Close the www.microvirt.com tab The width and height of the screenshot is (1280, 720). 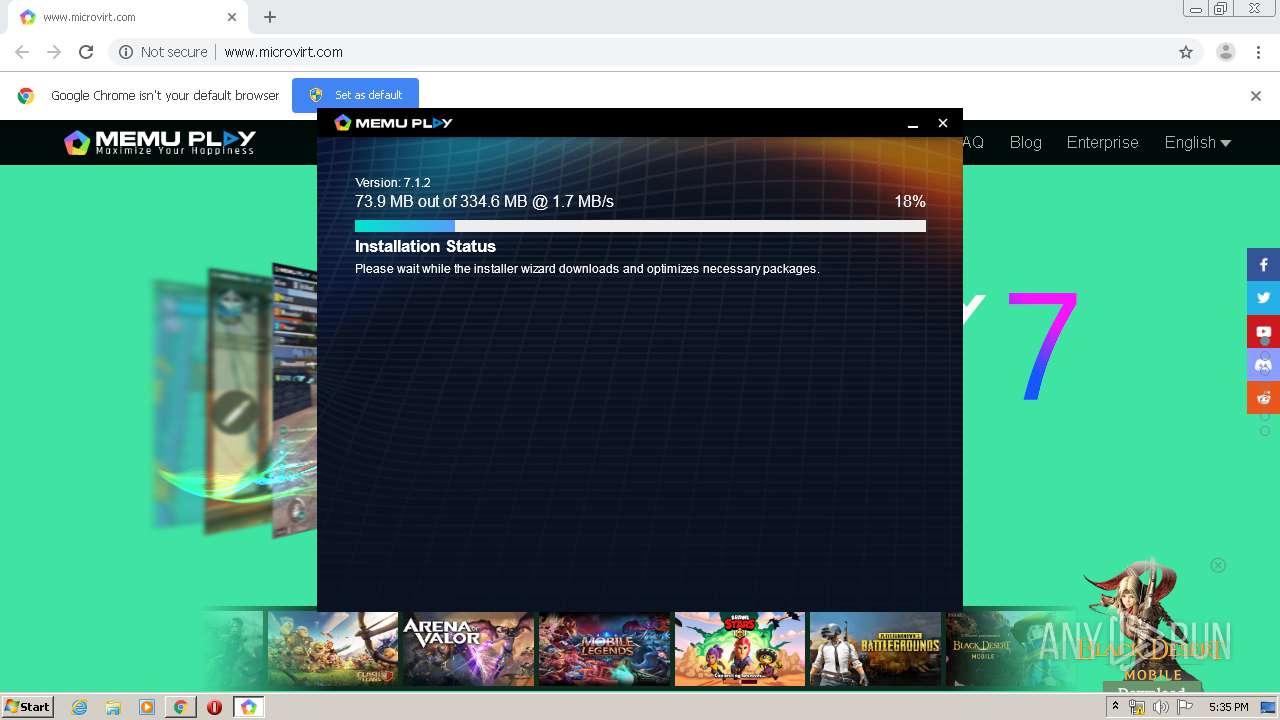point(232,17)
